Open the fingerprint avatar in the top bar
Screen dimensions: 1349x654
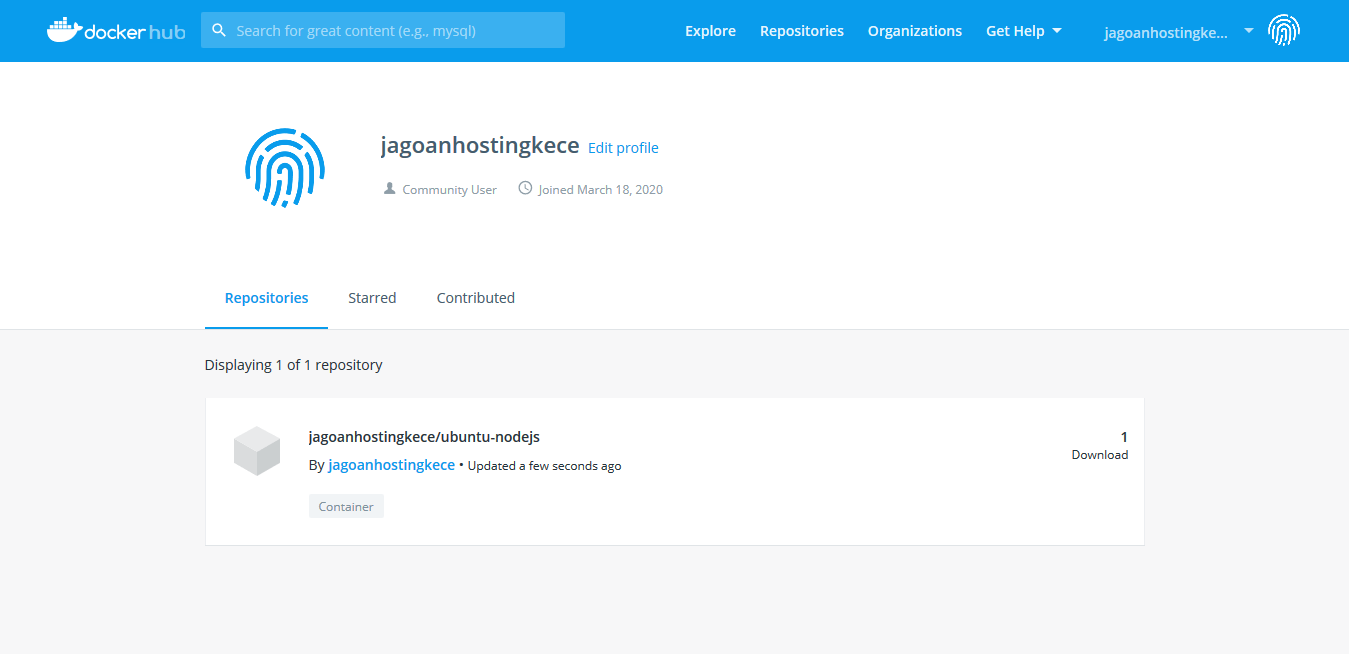click(1284, 31)
